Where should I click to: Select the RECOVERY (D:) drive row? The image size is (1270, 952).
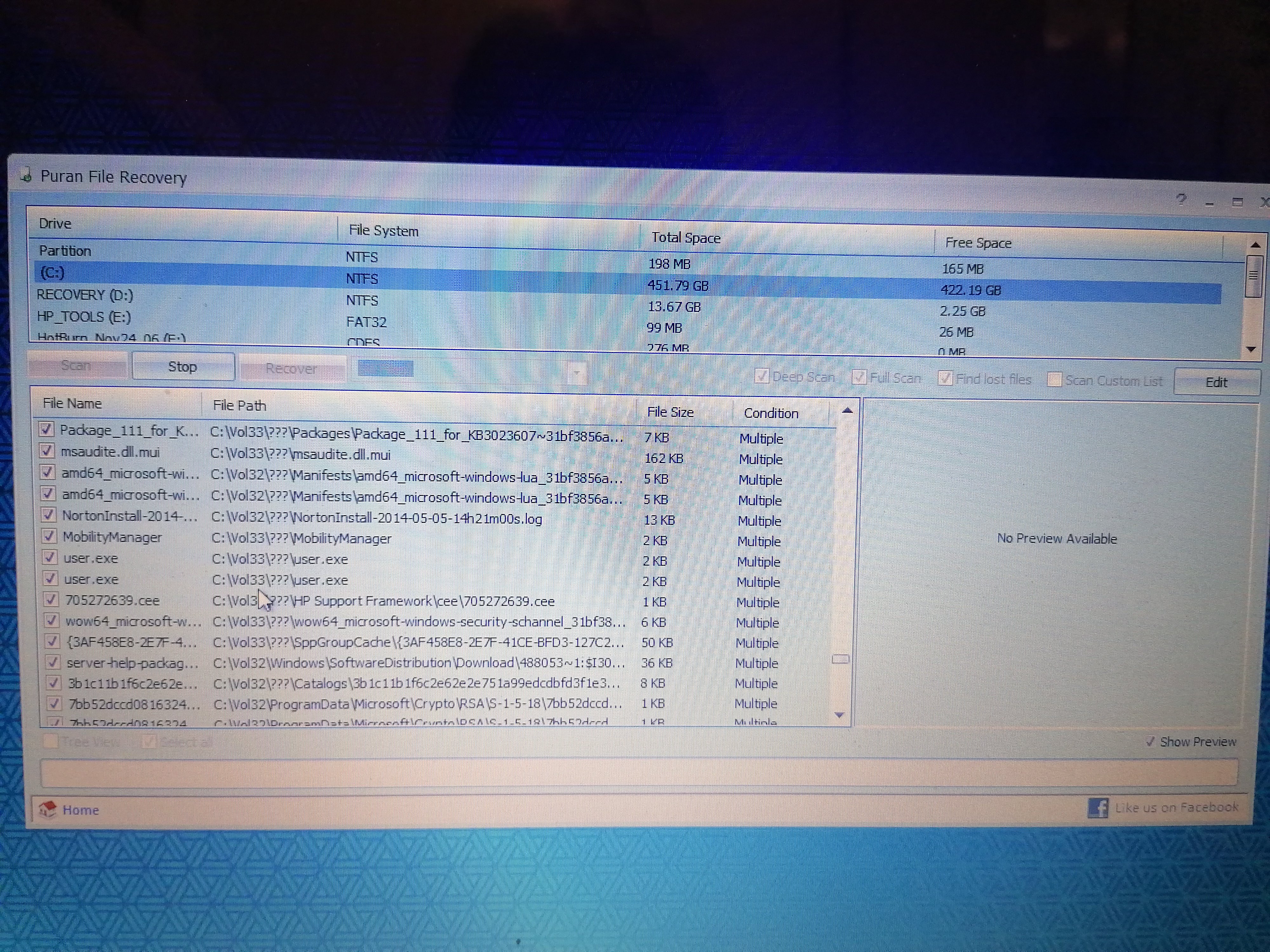tap(85, 295)
